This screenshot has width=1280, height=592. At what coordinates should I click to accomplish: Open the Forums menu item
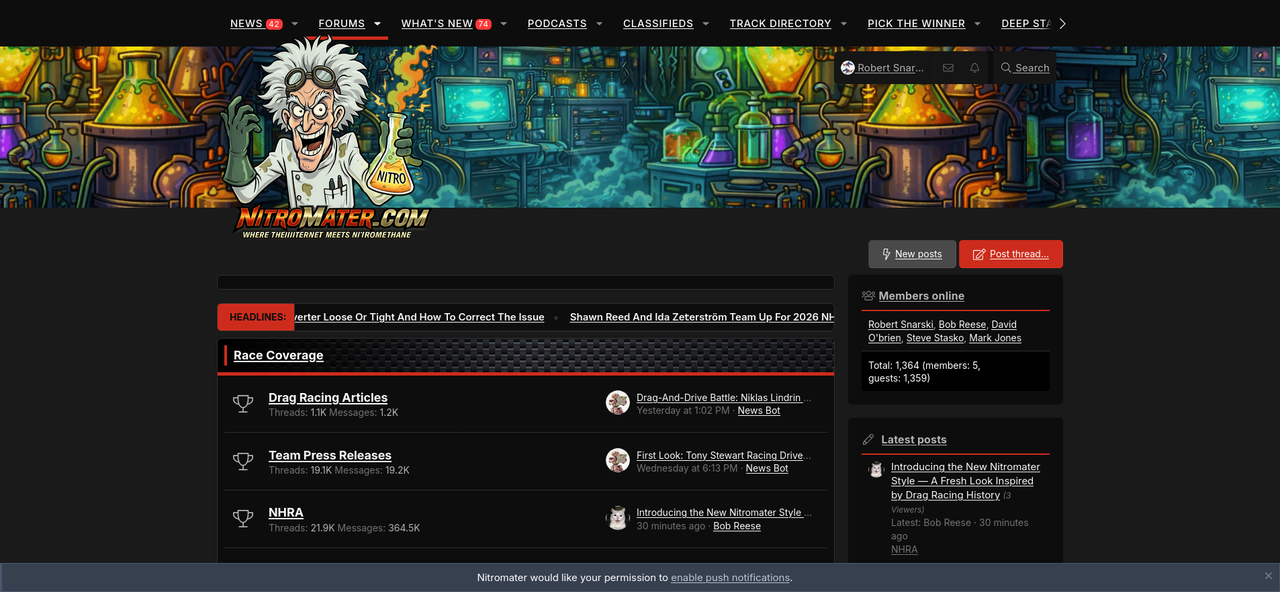pos(342,24)
